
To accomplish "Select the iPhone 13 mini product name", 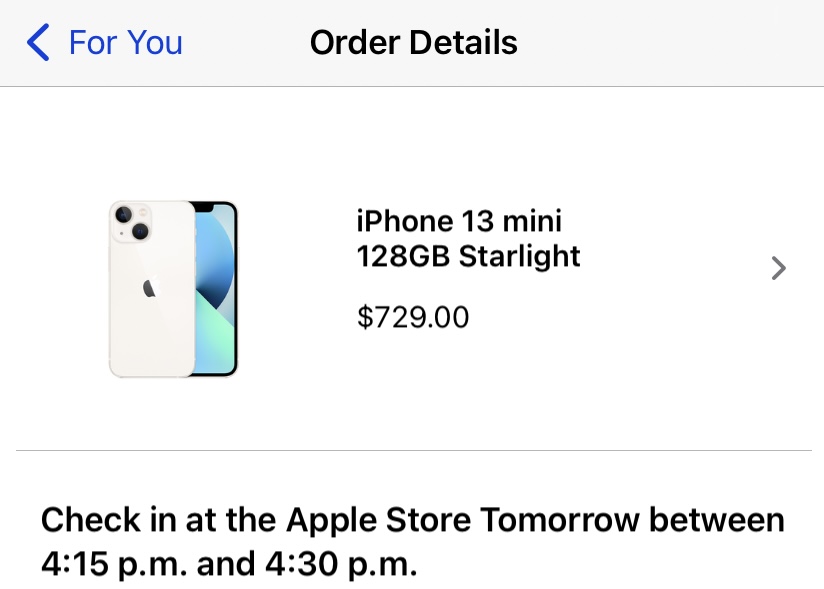I will [x=459, y=221].
